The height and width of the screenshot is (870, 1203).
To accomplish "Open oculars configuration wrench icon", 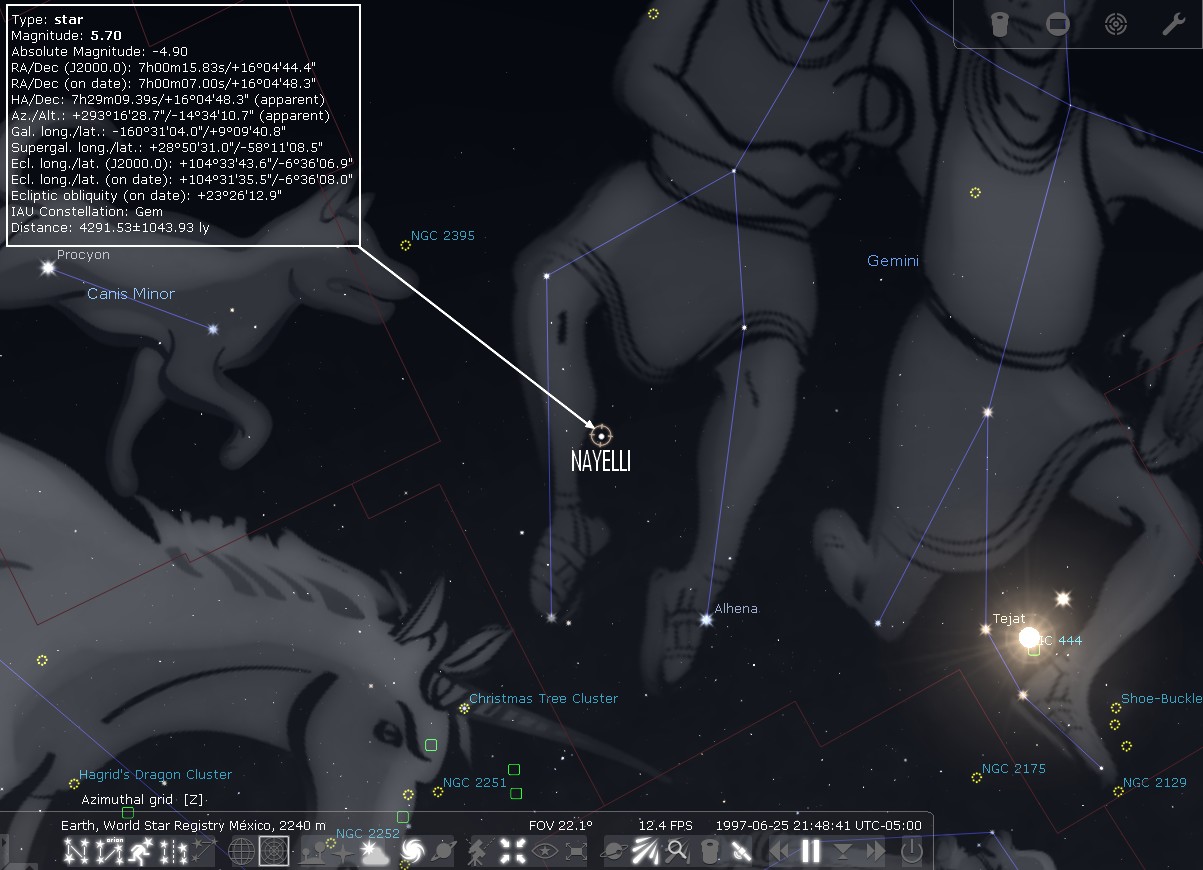I will coord(1173,24).
